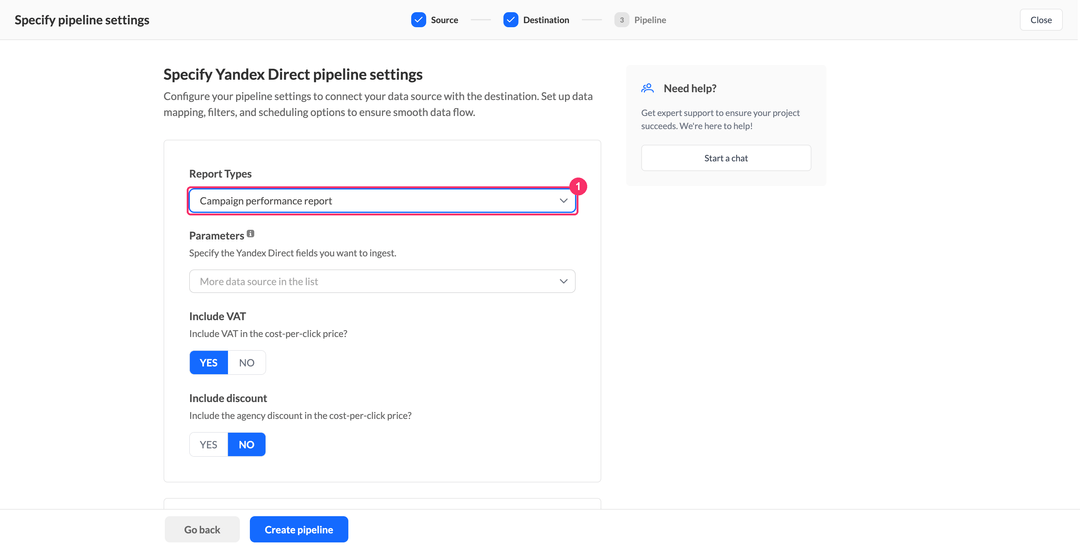
Task: Click the 'Include discount' label
Action: coord(228,398)
